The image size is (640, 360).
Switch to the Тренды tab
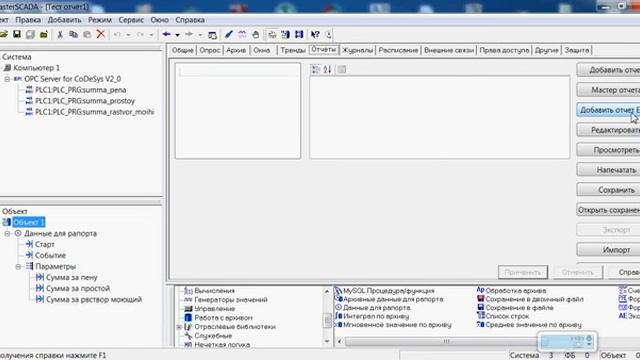point(293,50)
